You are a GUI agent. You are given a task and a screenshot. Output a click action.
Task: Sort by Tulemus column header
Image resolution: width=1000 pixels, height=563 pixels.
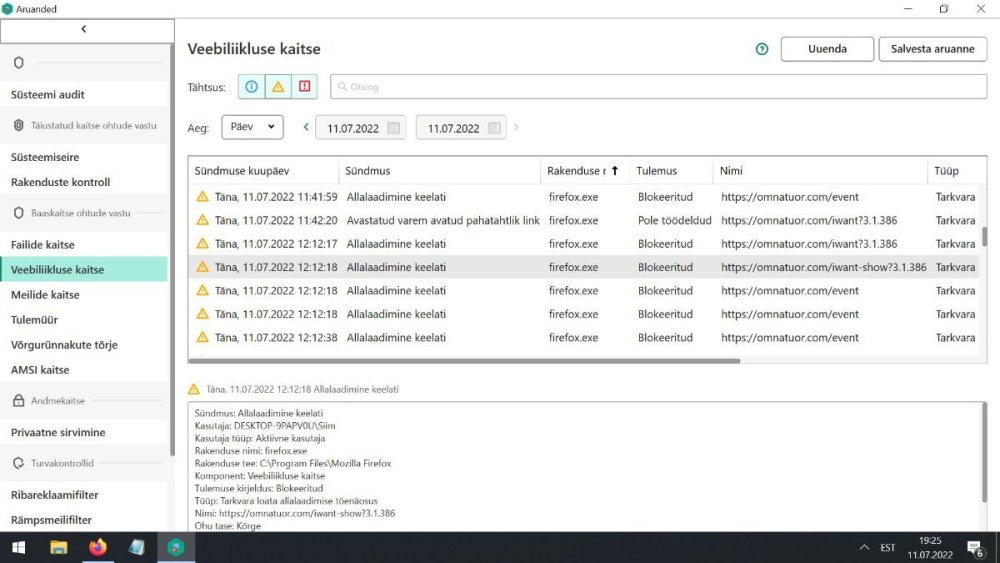671,171
